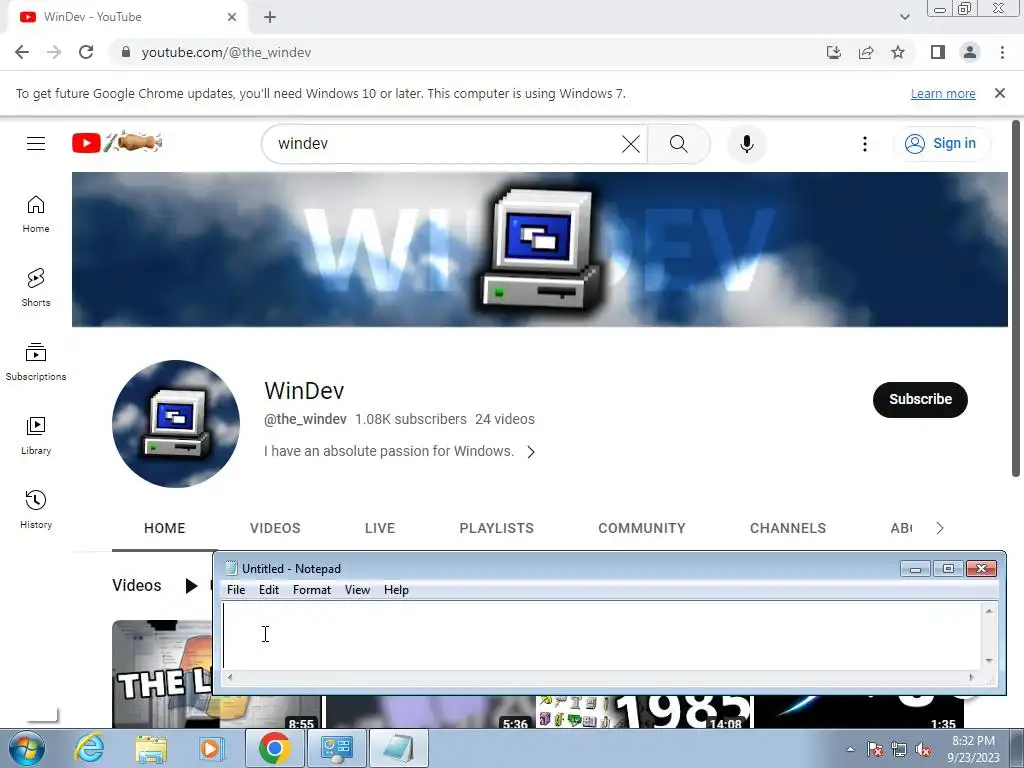Open the 8:55 video thumbnail
This screenshot has height=768, width=1024.
[216, 674]
